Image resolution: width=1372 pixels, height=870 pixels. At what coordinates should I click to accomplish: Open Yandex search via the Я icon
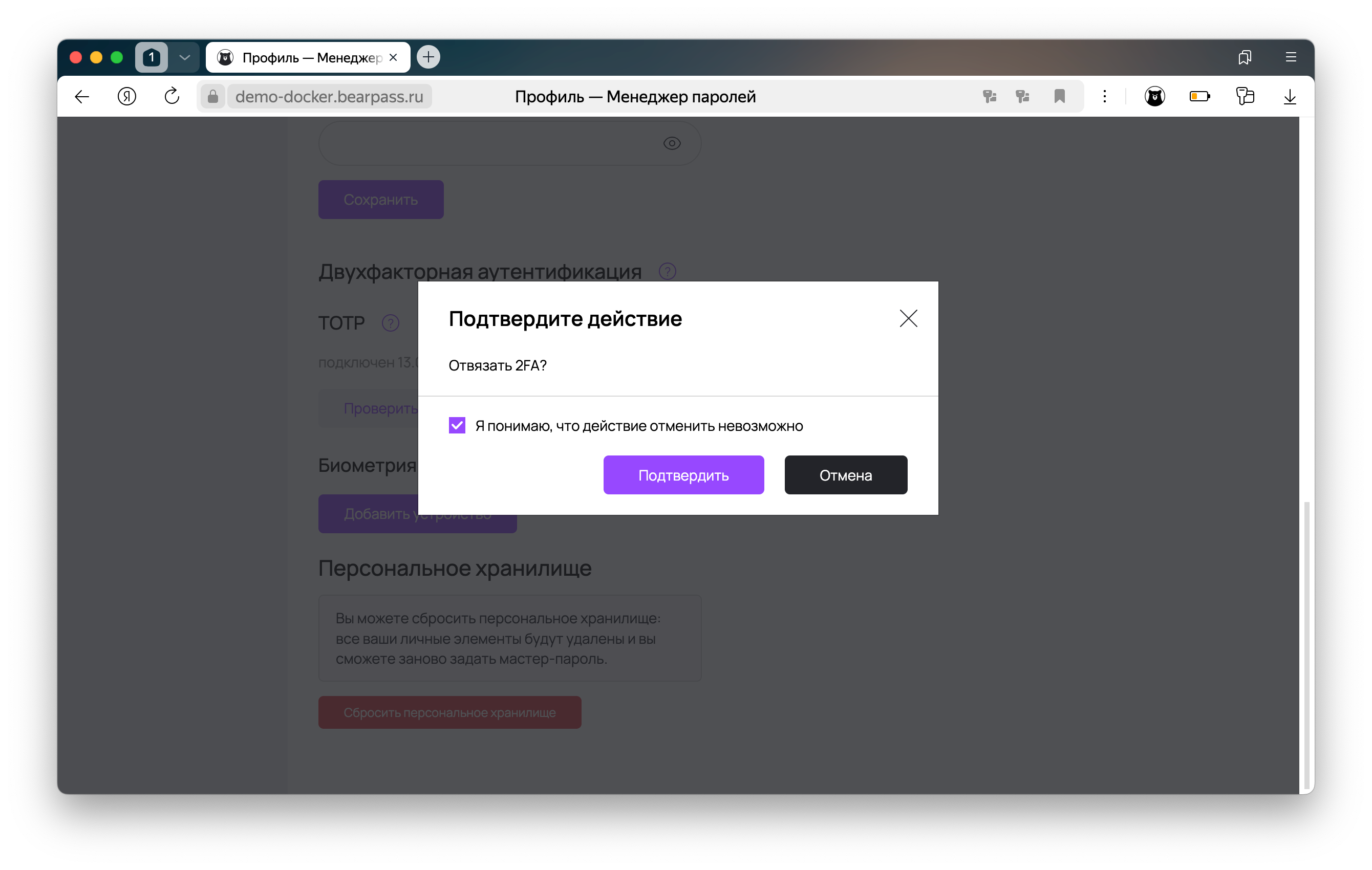point(126,96)
